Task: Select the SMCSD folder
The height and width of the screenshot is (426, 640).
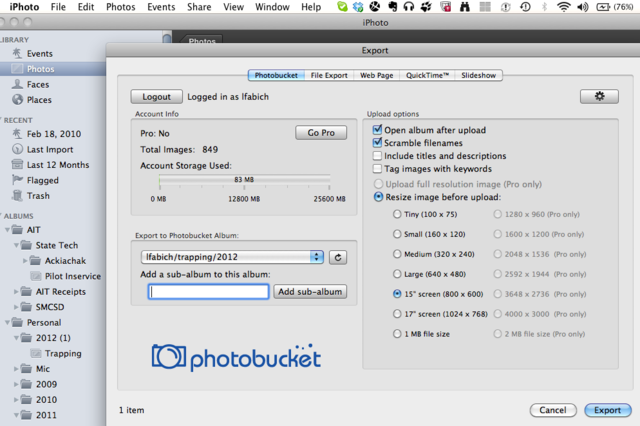Action: (50, 307)
